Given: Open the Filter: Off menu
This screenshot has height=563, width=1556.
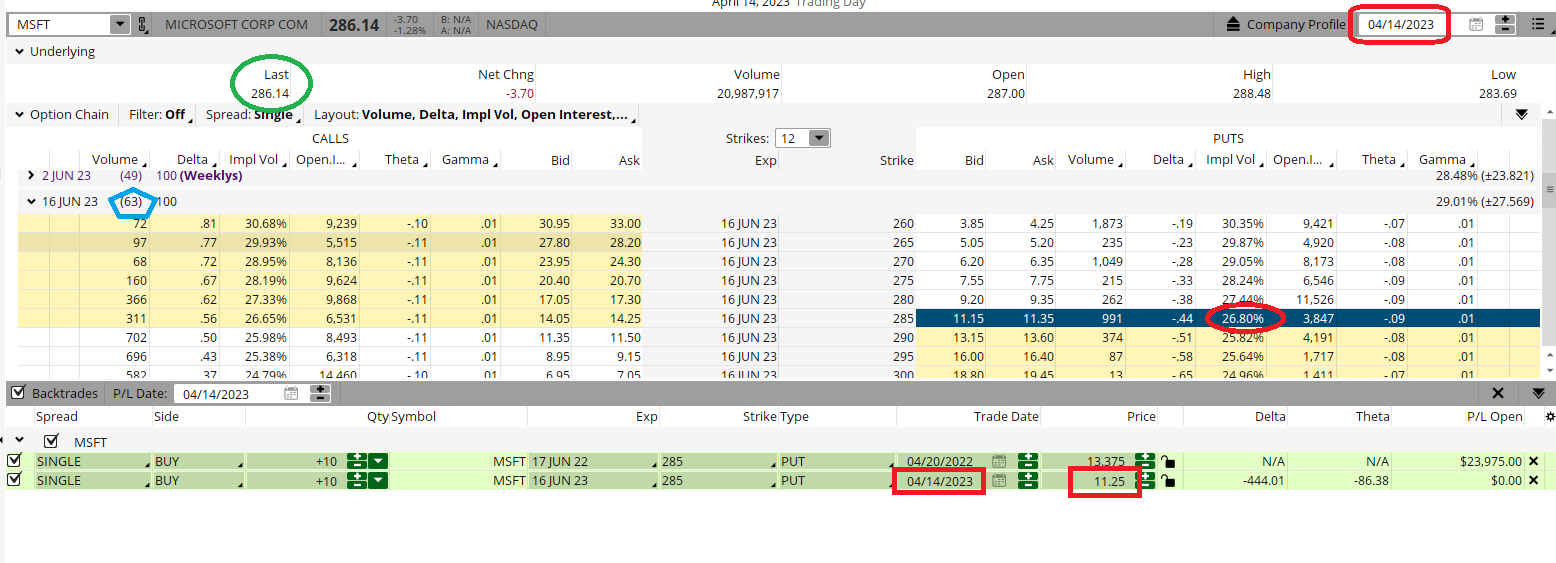Looking at the screenshot, I should [x=157, y=115].
